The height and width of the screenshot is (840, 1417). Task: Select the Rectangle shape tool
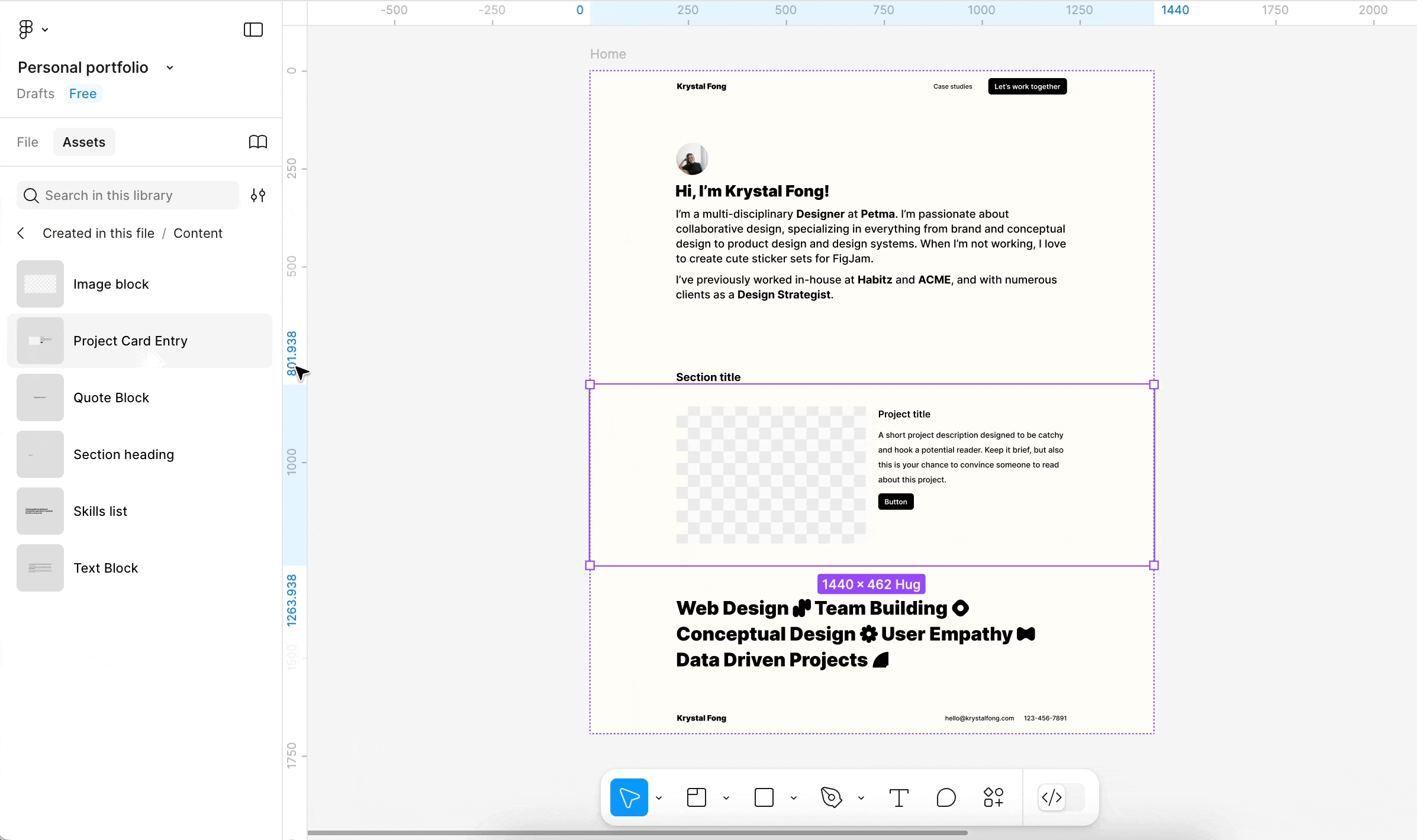tap(764, 797)
